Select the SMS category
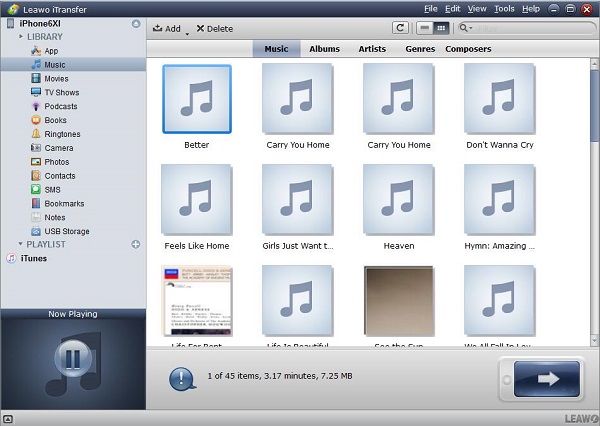Viewport: 600px width, 426px height. tap(52, 189)
